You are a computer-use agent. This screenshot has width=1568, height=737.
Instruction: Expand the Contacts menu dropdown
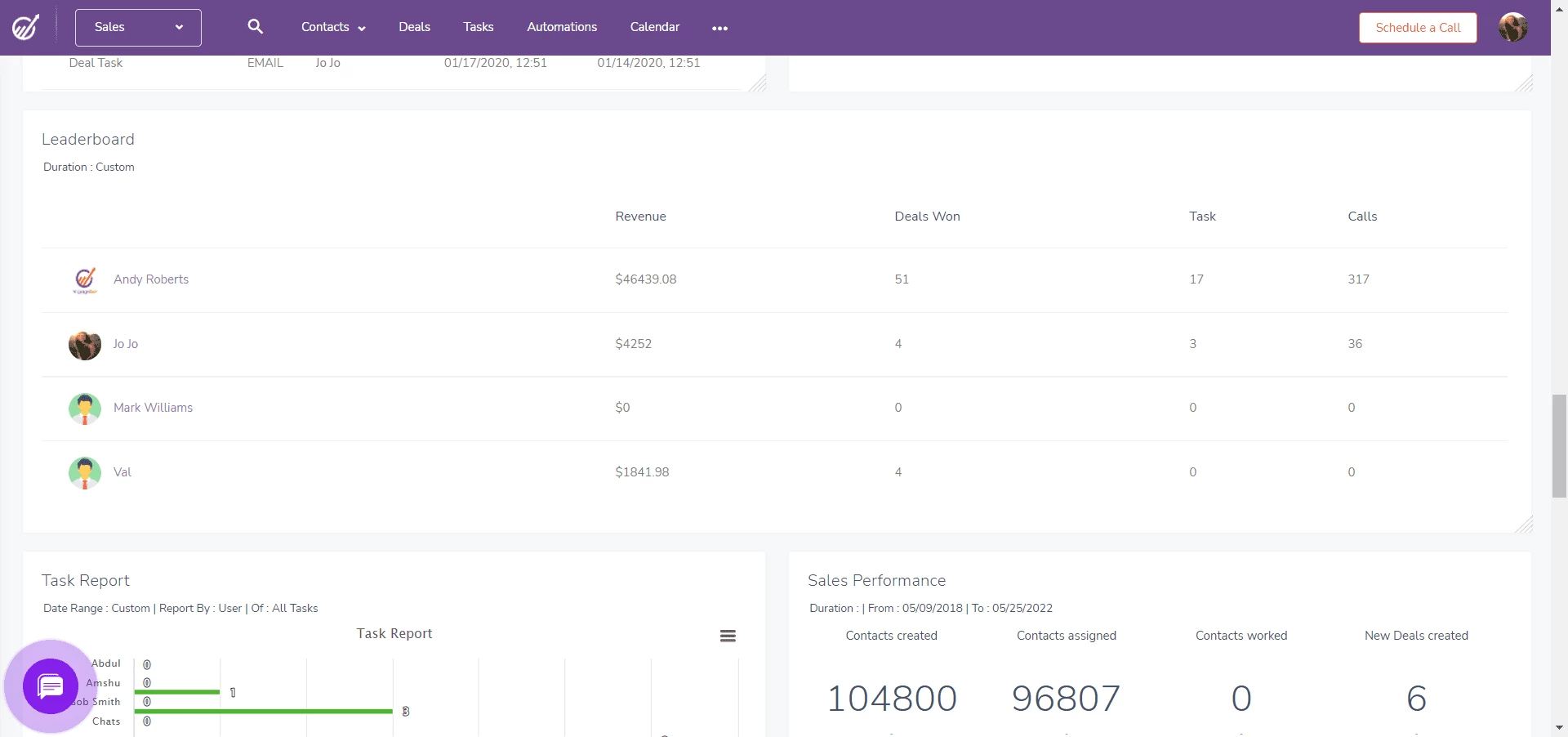[333, 27]
